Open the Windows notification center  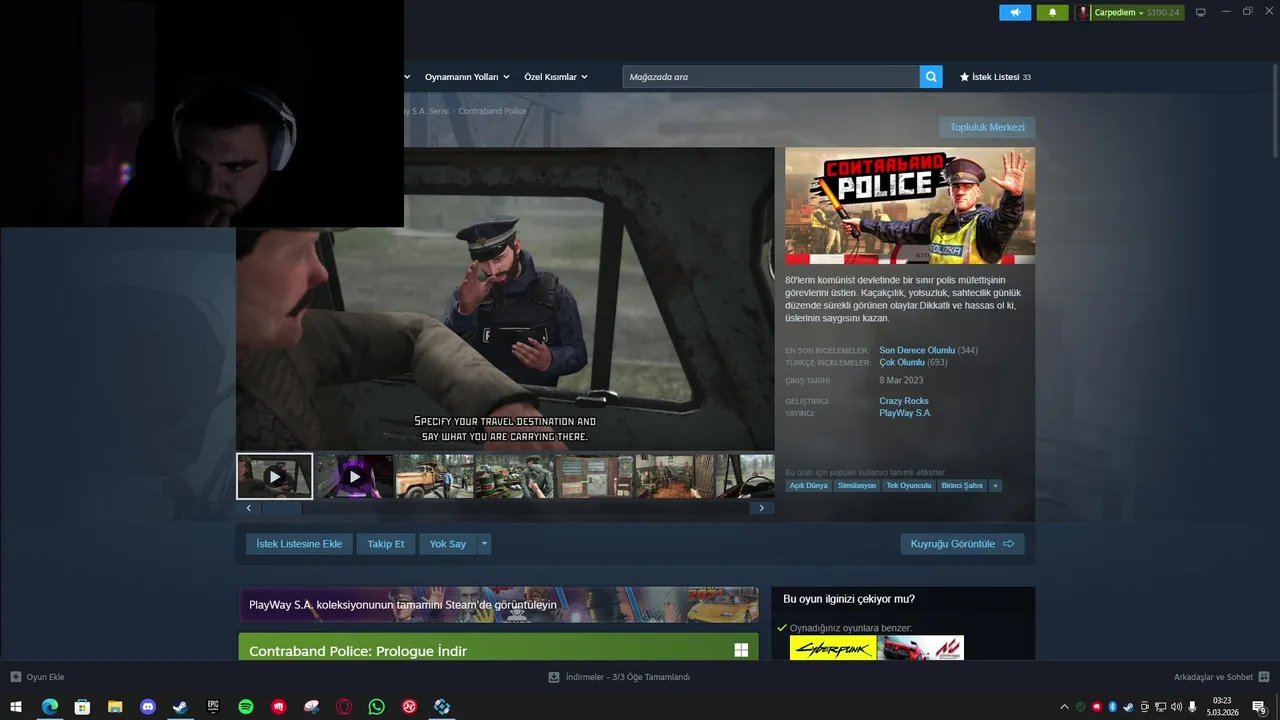pyautogui.click(x=1259, y=707)
